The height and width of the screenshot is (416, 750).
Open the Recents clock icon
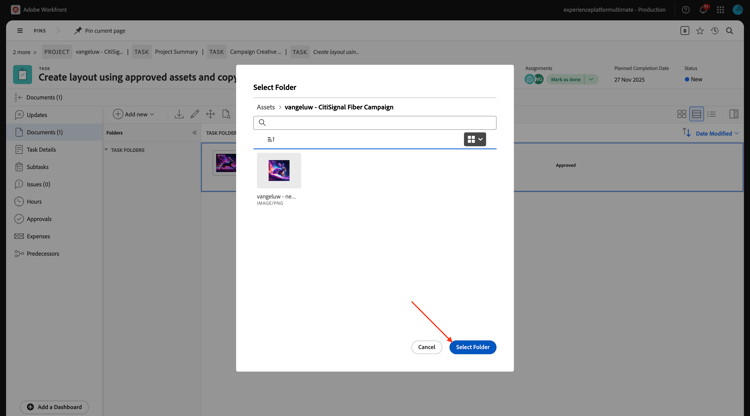tap(715, 31)
